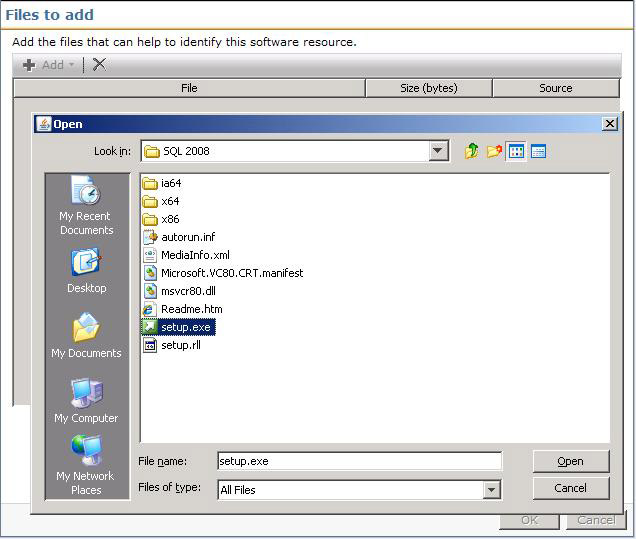
Task: Select Microsoft.VC80.CRT.manifest file
Action: click(x=223, y=273)
